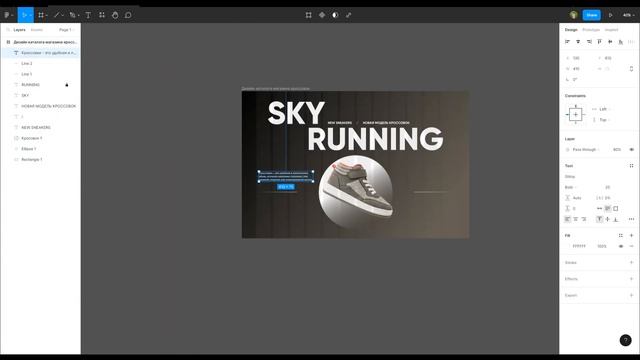This screenshot has width=640, height=360.
Task: Click the Align horizontal centers icon
Action: (578, 42)
